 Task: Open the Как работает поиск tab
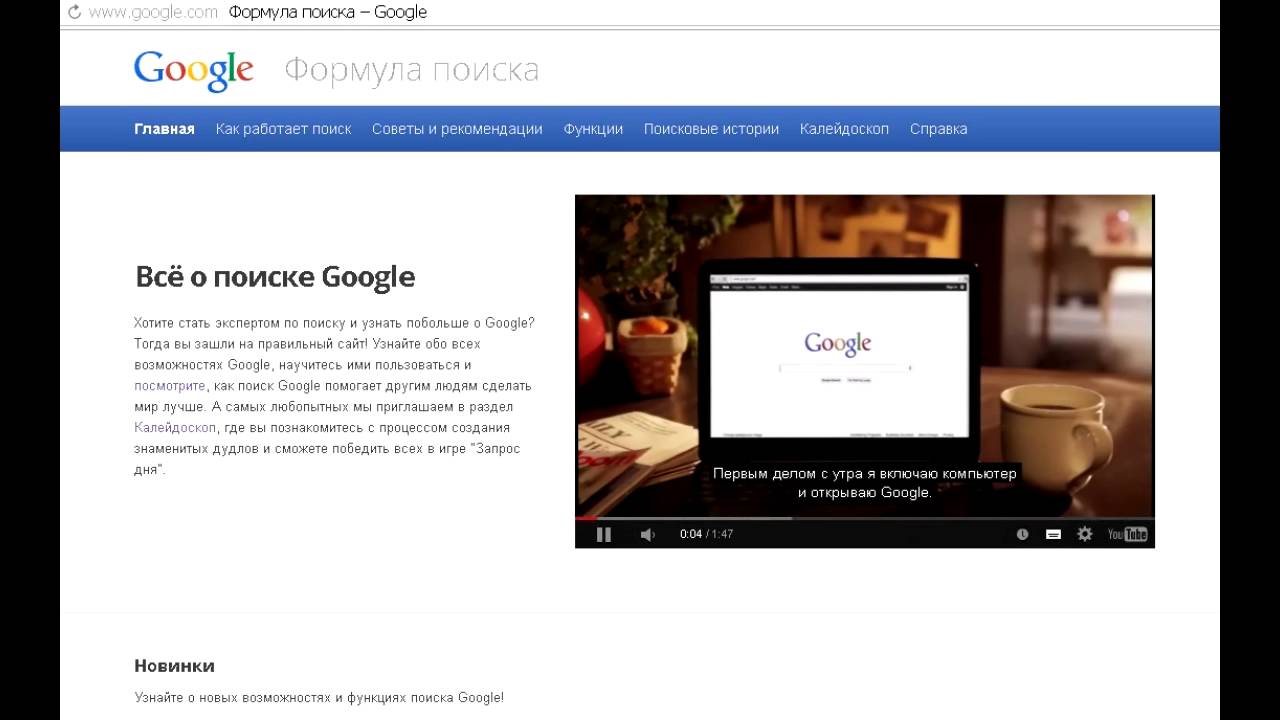tap(283, 129)
